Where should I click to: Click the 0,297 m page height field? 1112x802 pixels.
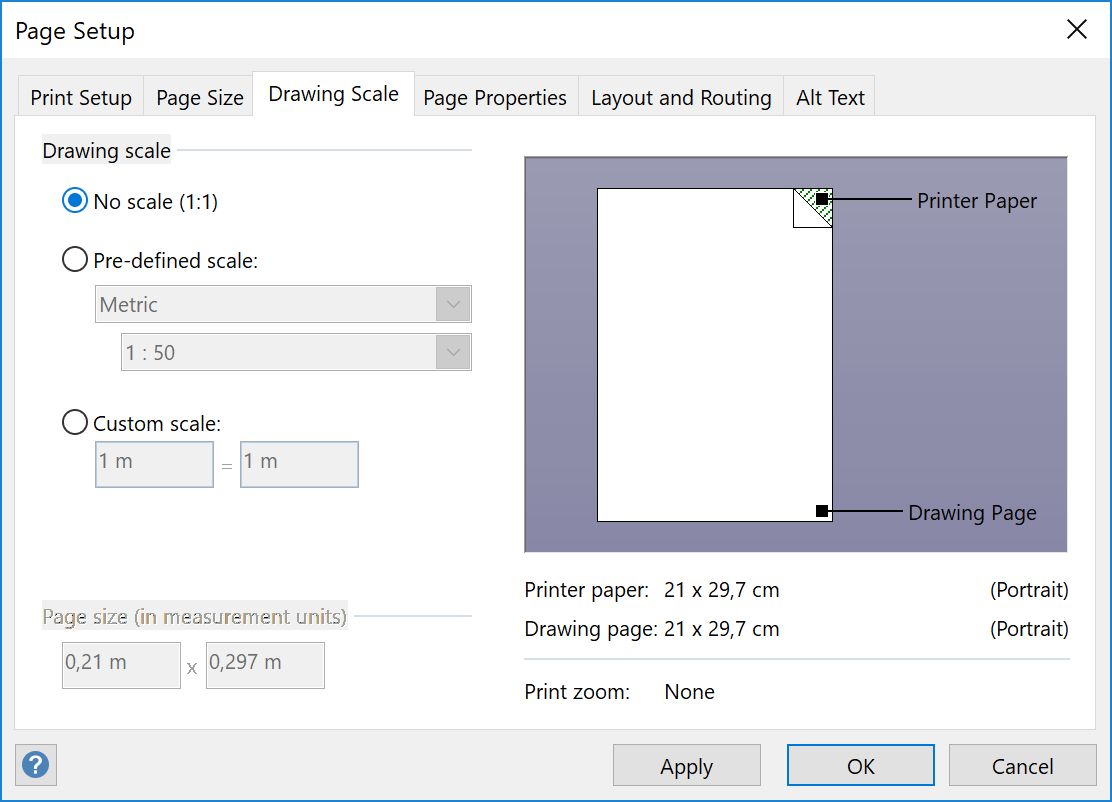[x=265, y=665]
